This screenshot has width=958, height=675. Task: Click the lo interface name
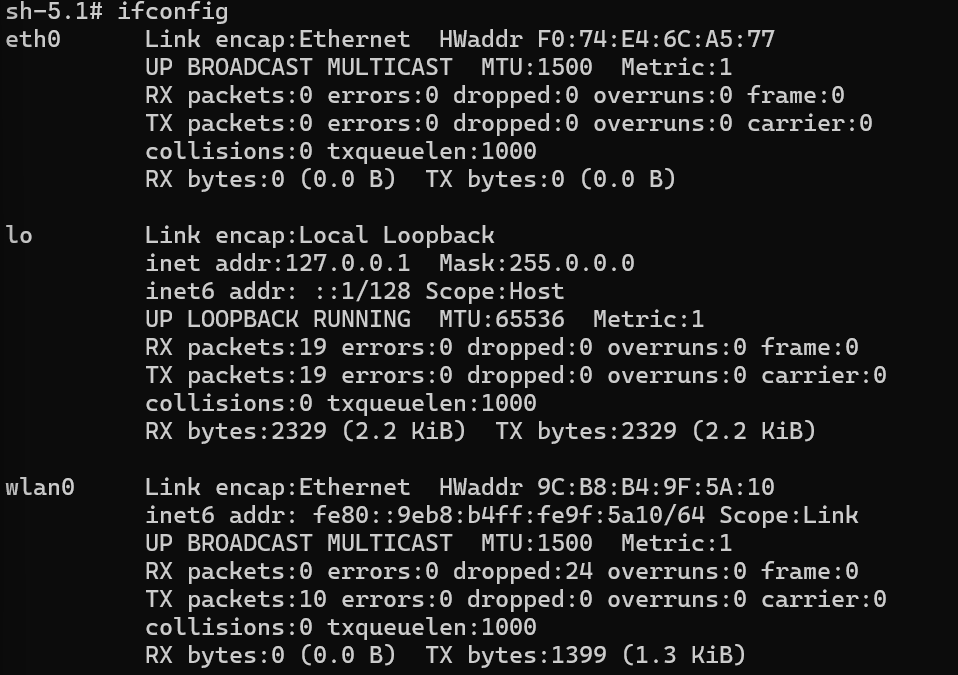click(x=19, y=236)
